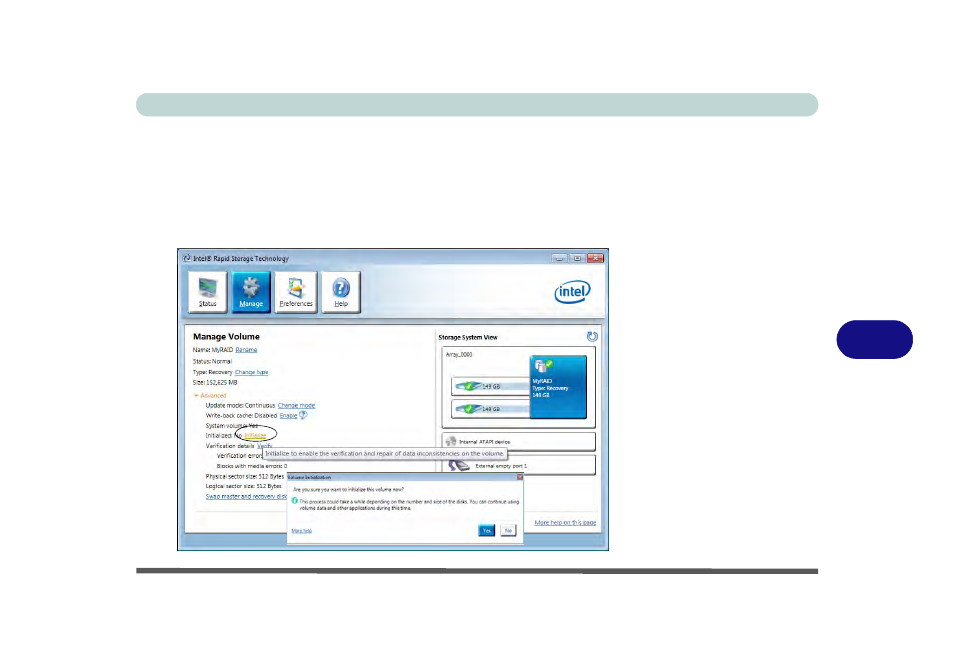Viewport: 954px width, 672px height.
Task: Select the Manage tab
Action: click(251, 292)
